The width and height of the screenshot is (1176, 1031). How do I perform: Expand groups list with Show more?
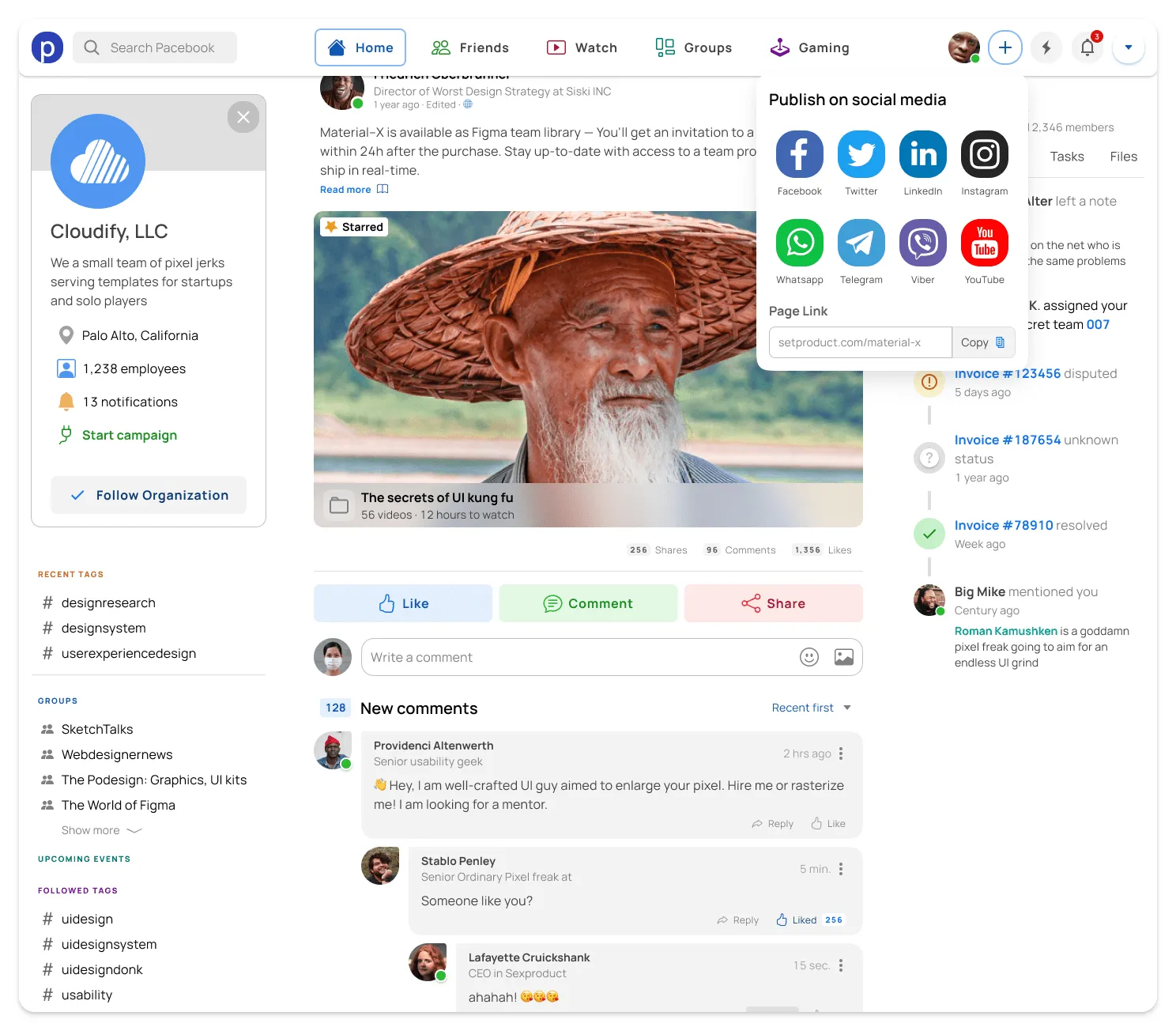point(100,830)
